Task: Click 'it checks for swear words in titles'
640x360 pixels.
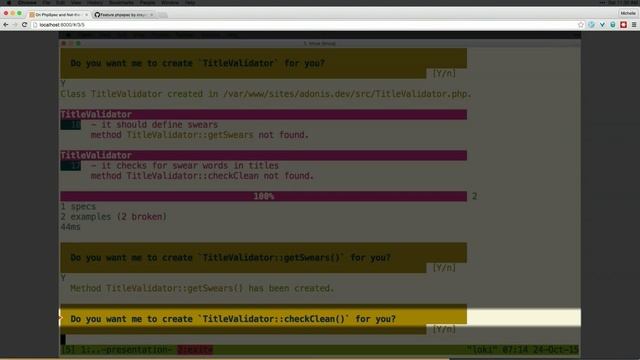Action: pyautogui.click(x=185, y=165)
